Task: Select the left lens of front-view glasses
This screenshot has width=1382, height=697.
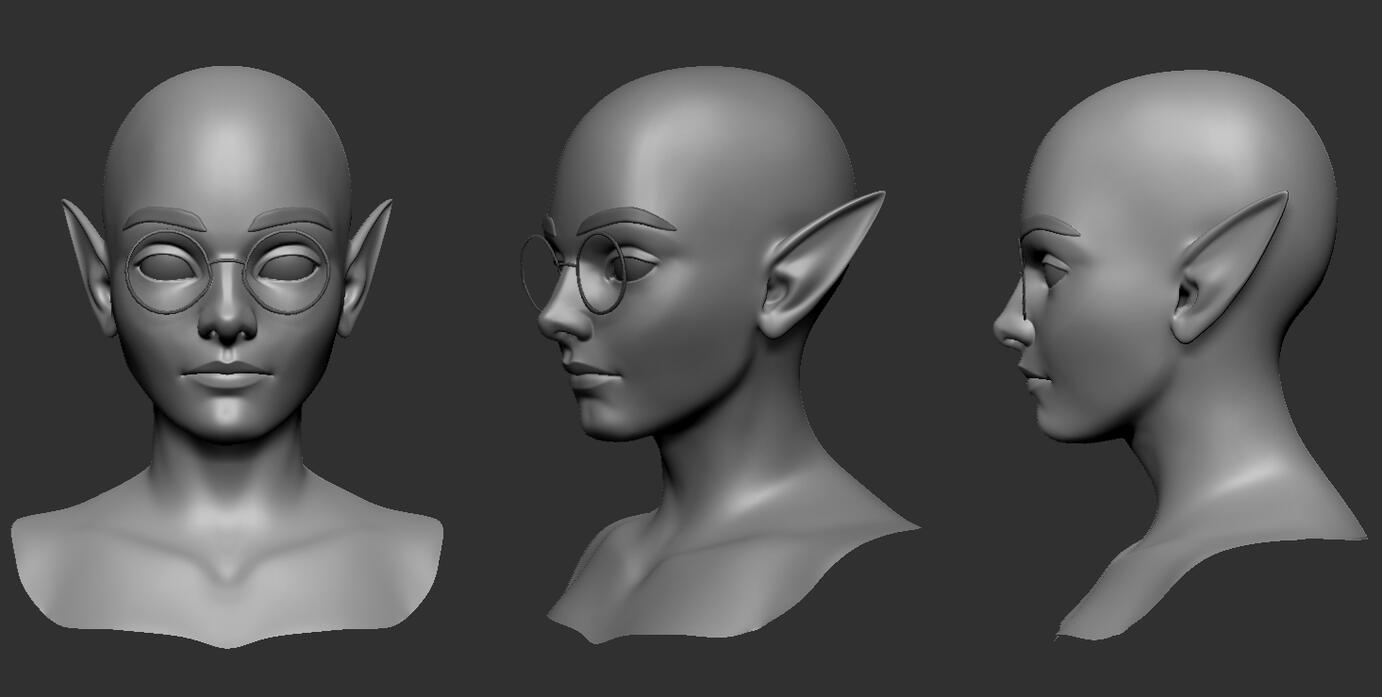Action: click(x=168, y=271)
